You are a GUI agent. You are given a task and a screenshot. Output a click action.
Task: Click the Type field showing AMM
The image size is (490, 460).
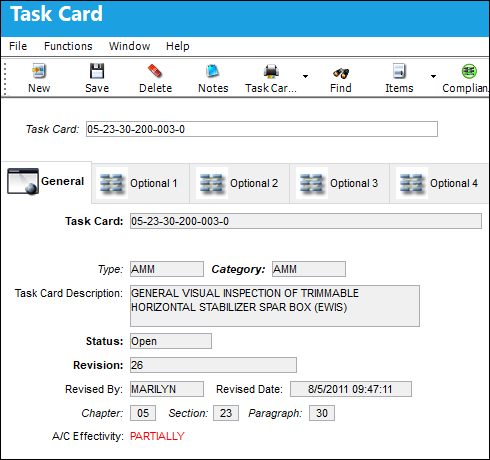click(167, 269)
